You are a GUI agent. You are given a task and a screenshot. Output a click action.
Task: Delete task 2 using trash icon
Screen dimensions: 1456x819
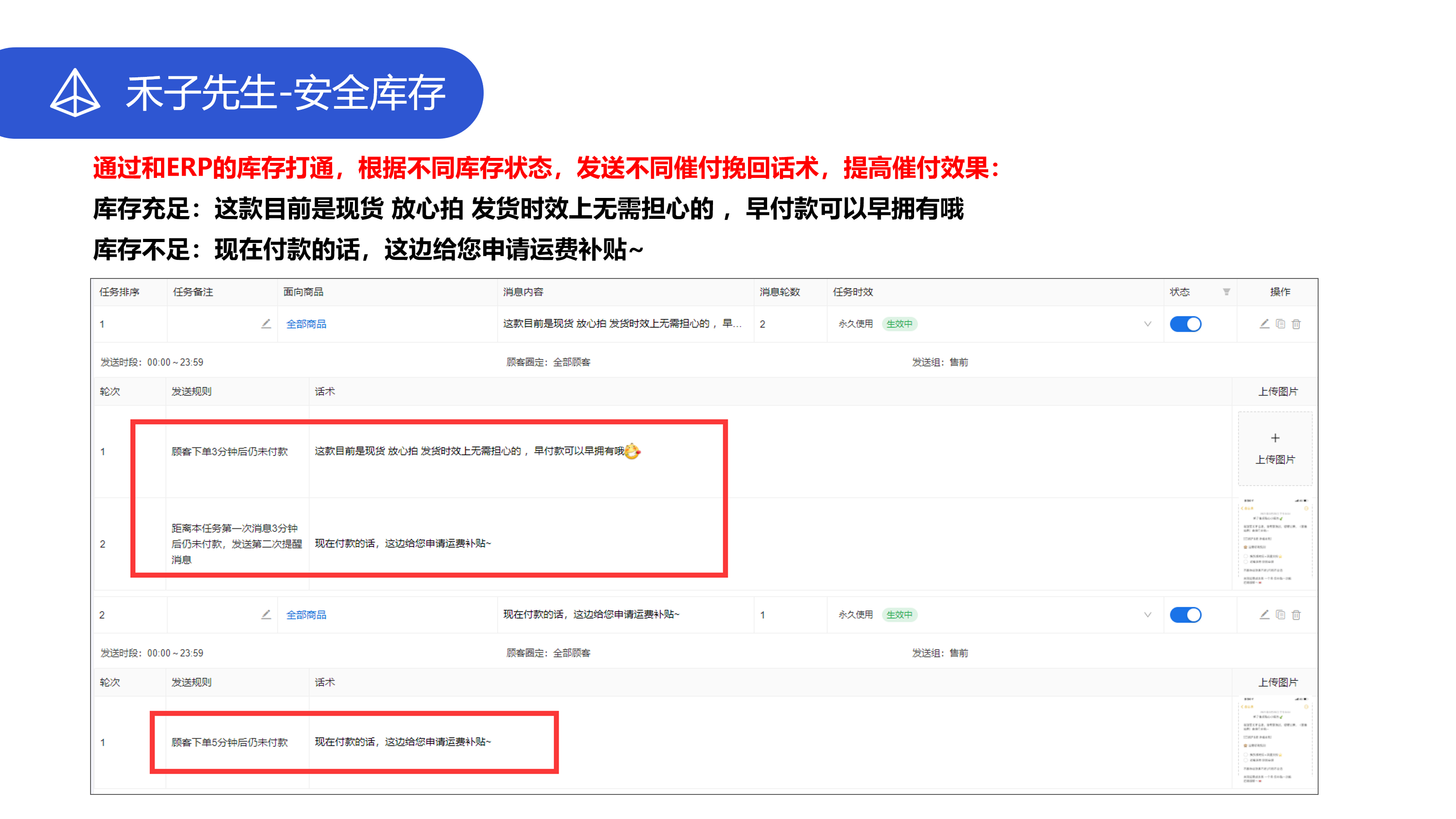[x=1296, y=614]
